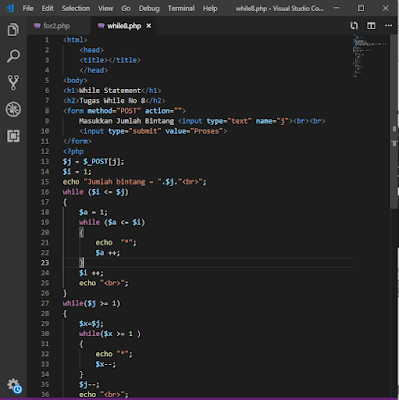The height and width of the screenshot is (400, 399).
Task: Click the '$j = $_POST[j];' line
Action: click(x=93, y=161)
